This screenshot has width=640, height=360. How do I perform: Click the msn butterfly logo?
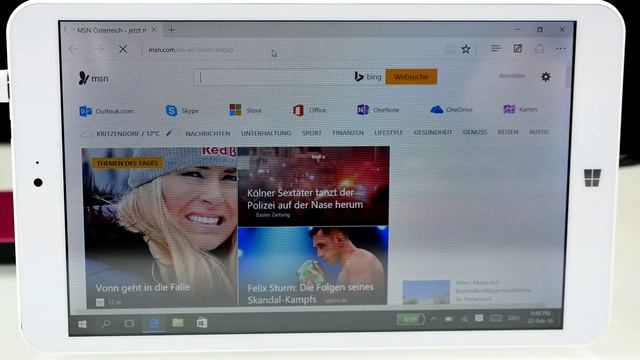click(93, 78)
